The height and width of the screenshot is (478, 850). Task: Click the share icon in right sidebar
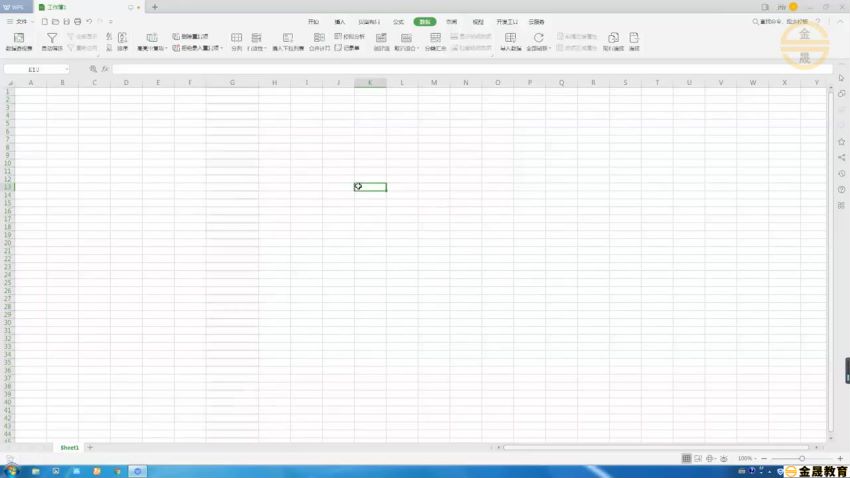click(x=841, y=157)
